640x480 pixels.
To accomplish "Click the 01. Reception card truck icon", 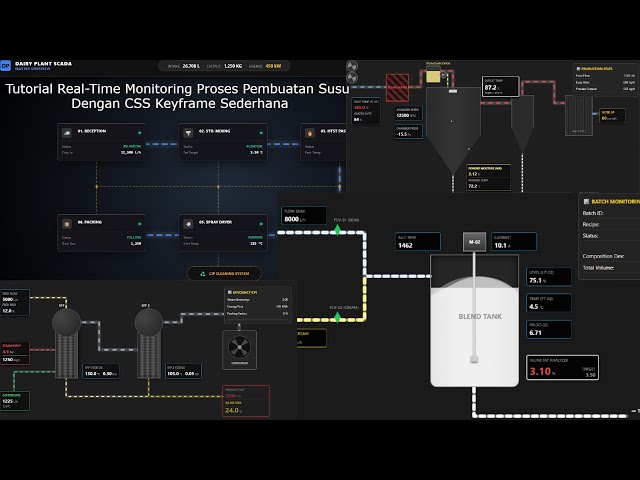I will [x=67, y=132].
